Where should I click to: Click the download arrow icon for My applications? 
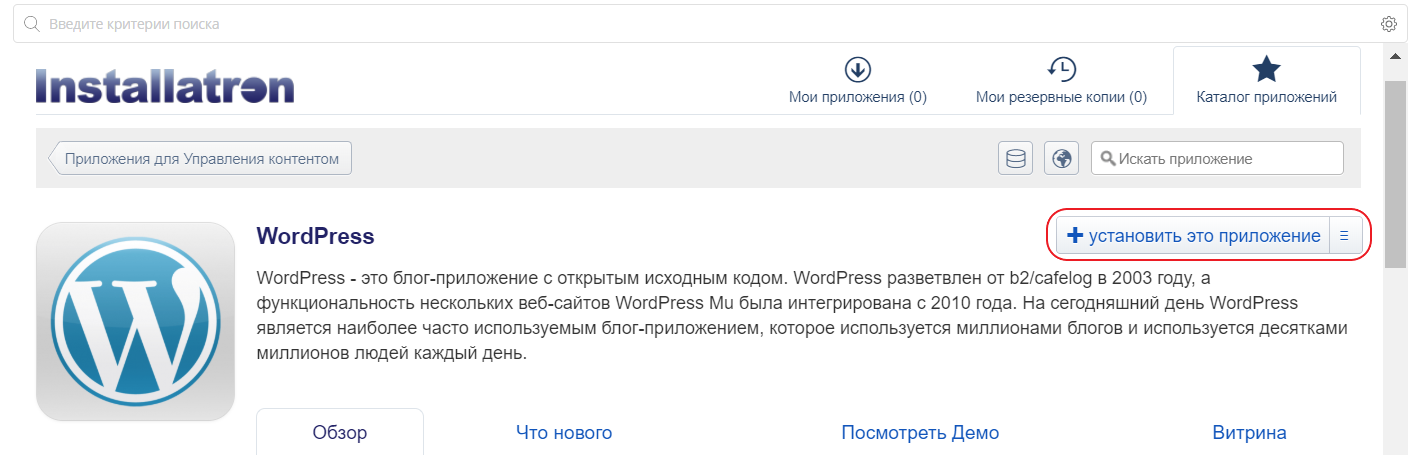(x=858, y=69)
